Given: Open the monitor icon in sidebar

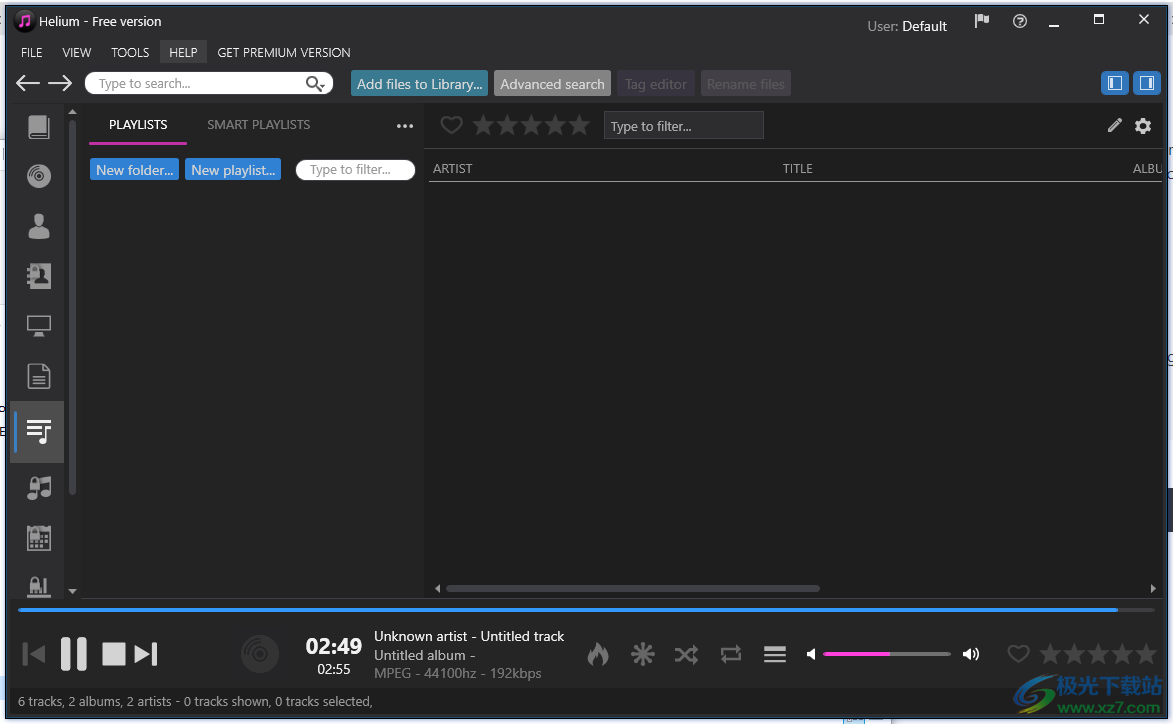Looking at the screenshot, I should (39, 326).
